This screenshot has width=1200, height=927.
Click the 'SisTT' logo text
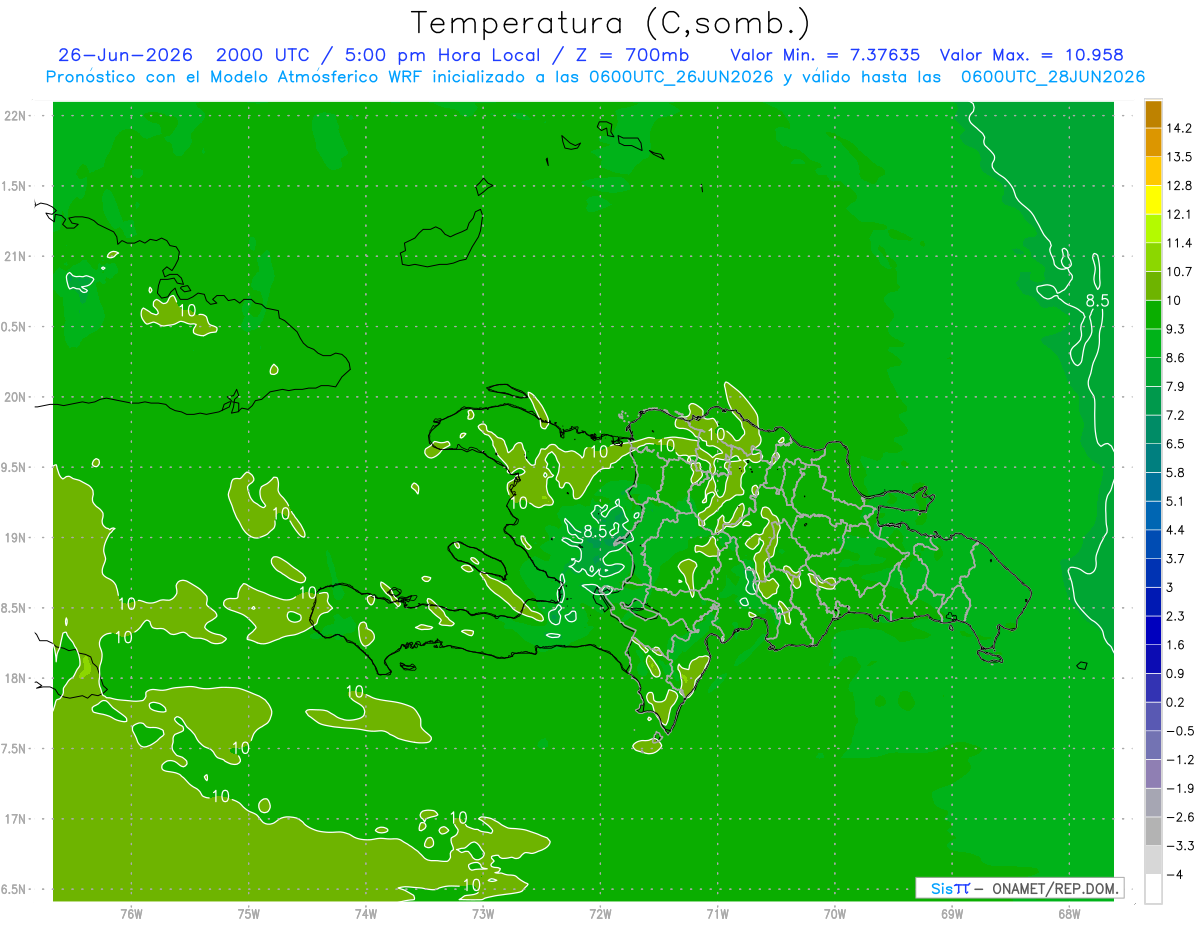(950, 888)
